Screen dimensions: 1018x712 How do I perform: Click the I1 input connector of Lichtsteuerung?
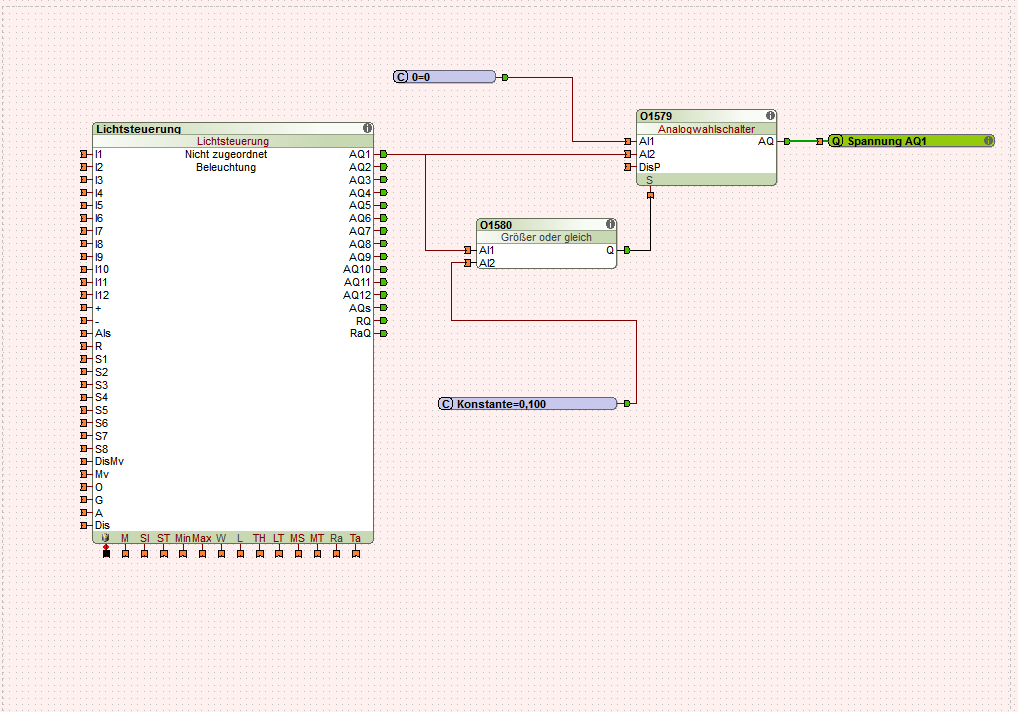[x=84, y=154]
